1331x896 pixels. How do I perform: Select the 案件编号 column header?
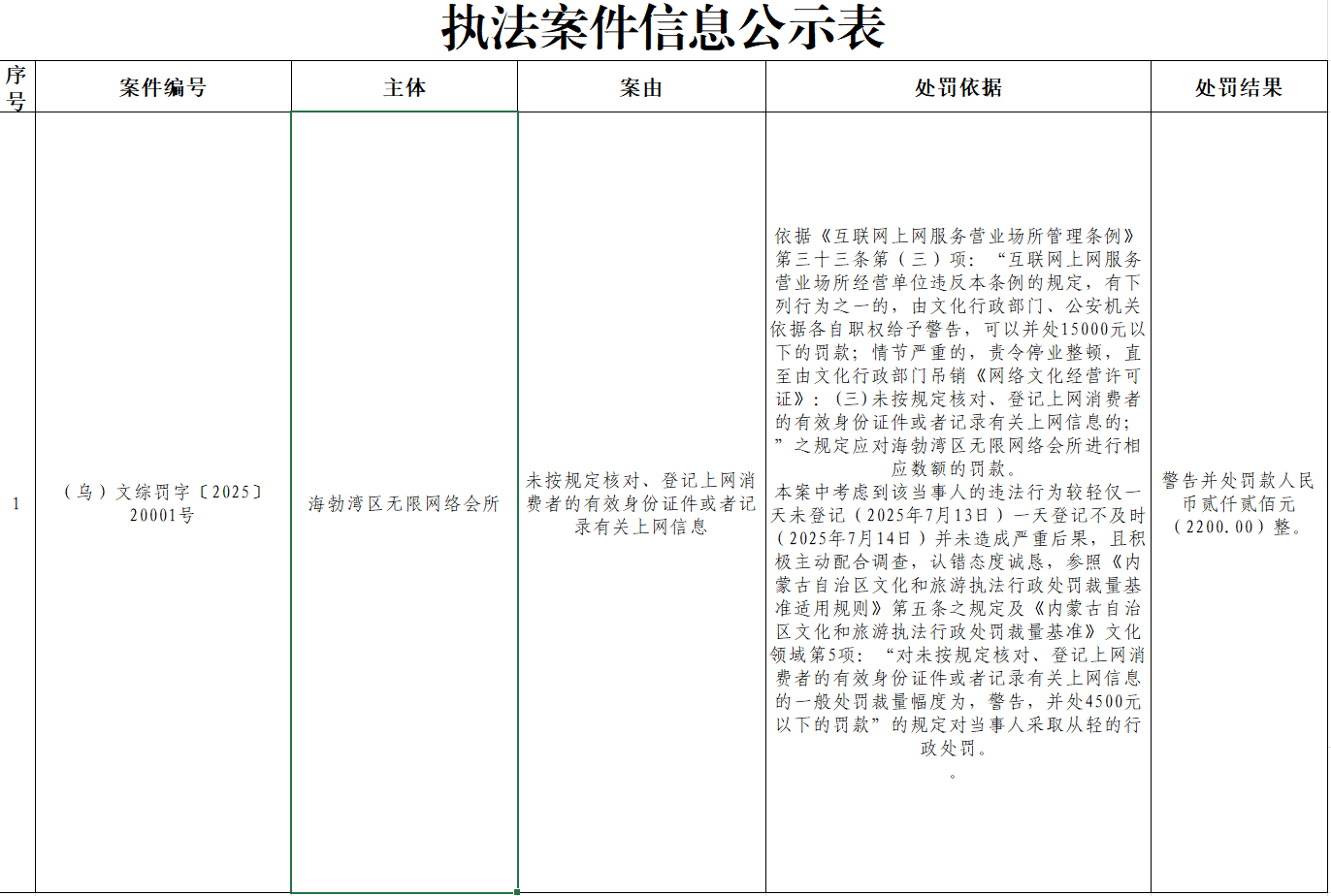click(163, 87)
